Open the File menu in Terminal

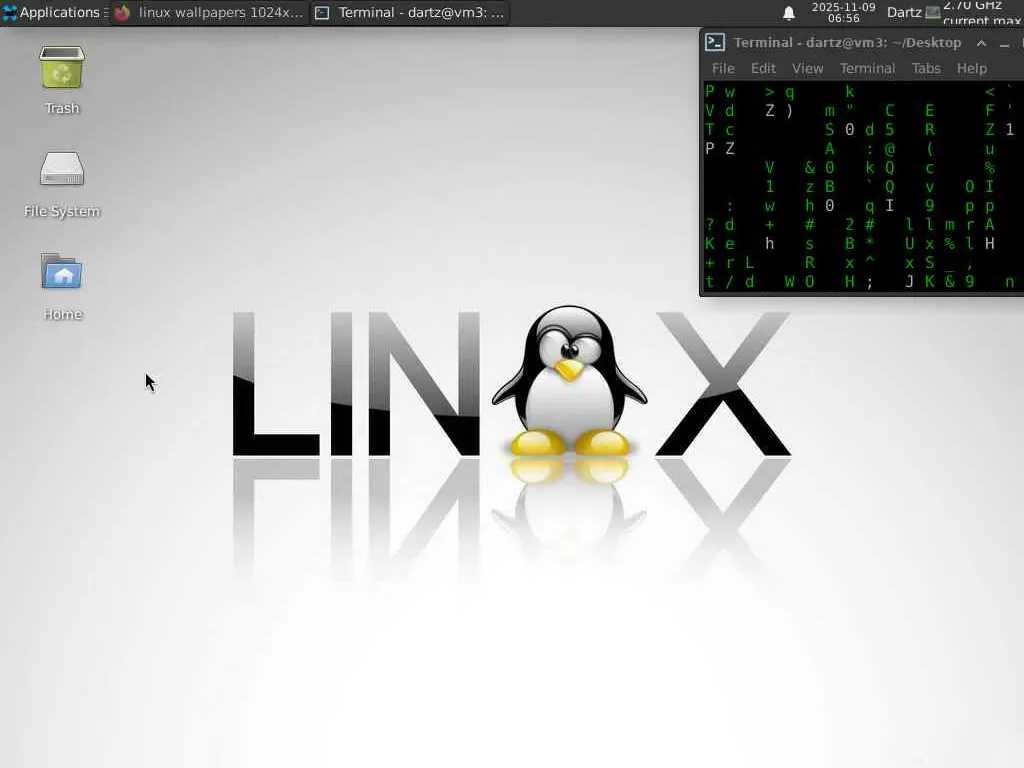(723, 68)
